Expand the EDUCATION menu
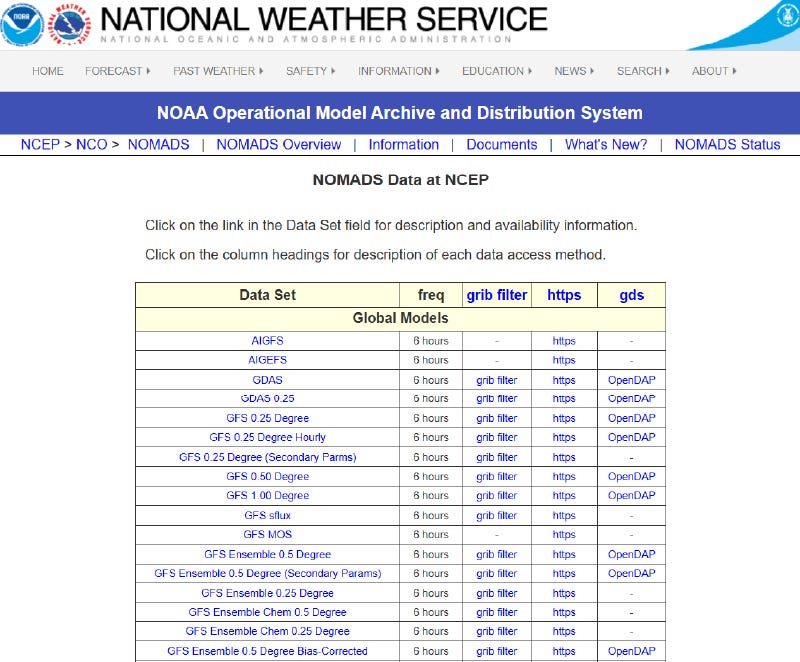This screenshot has width=800, height=662. 496,71
